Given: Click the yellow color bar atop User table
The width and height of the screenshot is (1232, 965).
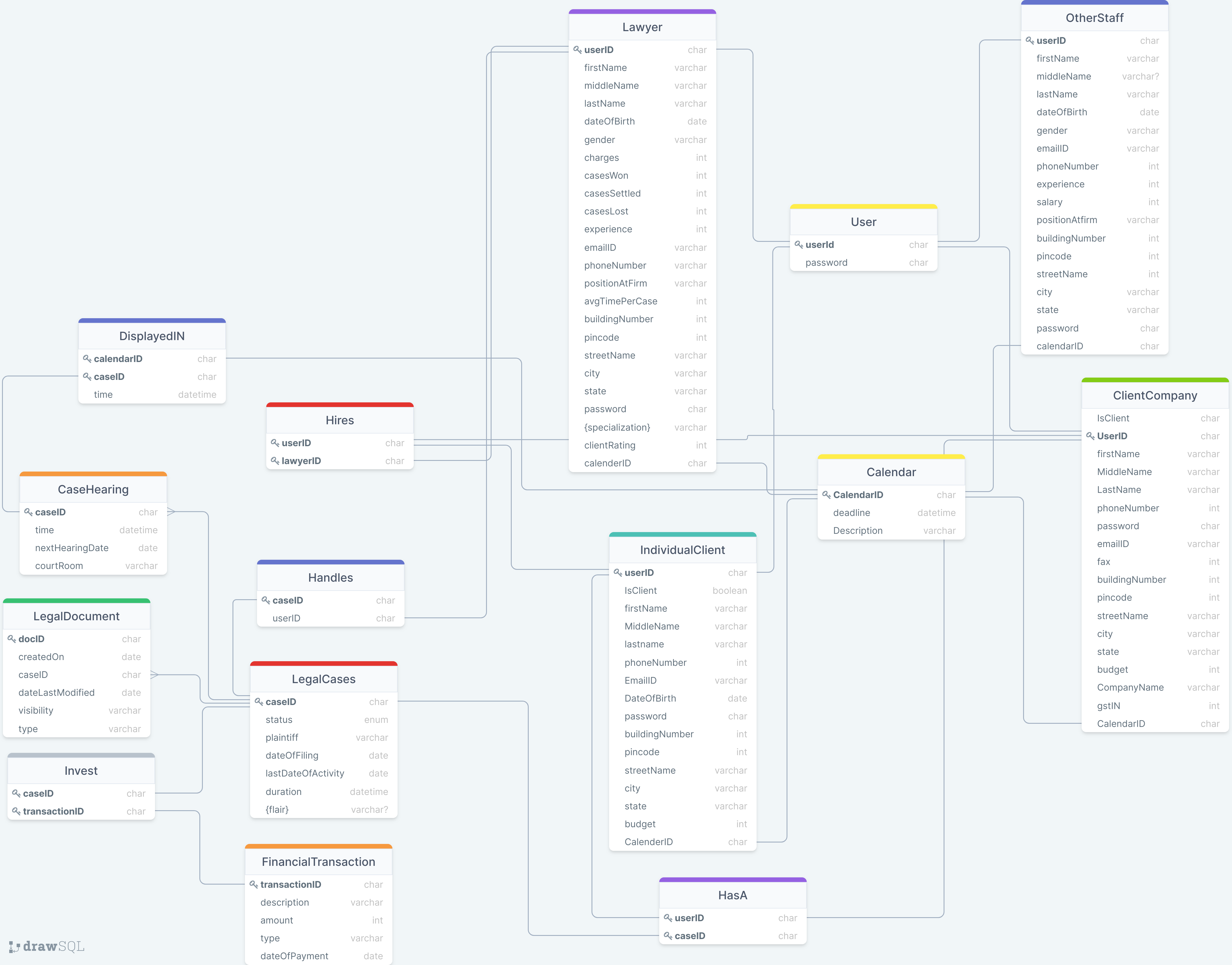Looking at the screenshot, I should tap(863, 207).
